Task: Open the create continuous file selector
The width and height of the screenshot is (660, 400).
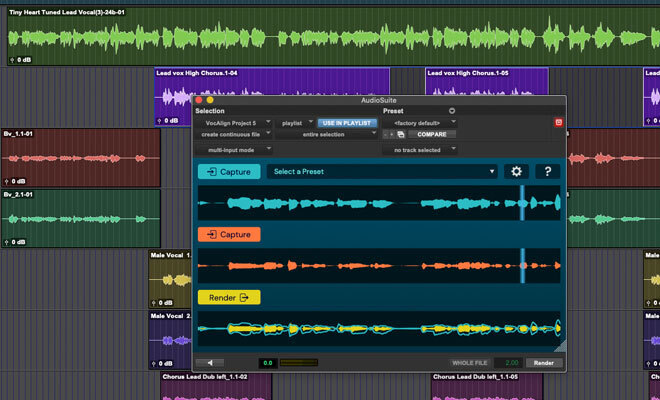Action: click(x=233, y=134)
